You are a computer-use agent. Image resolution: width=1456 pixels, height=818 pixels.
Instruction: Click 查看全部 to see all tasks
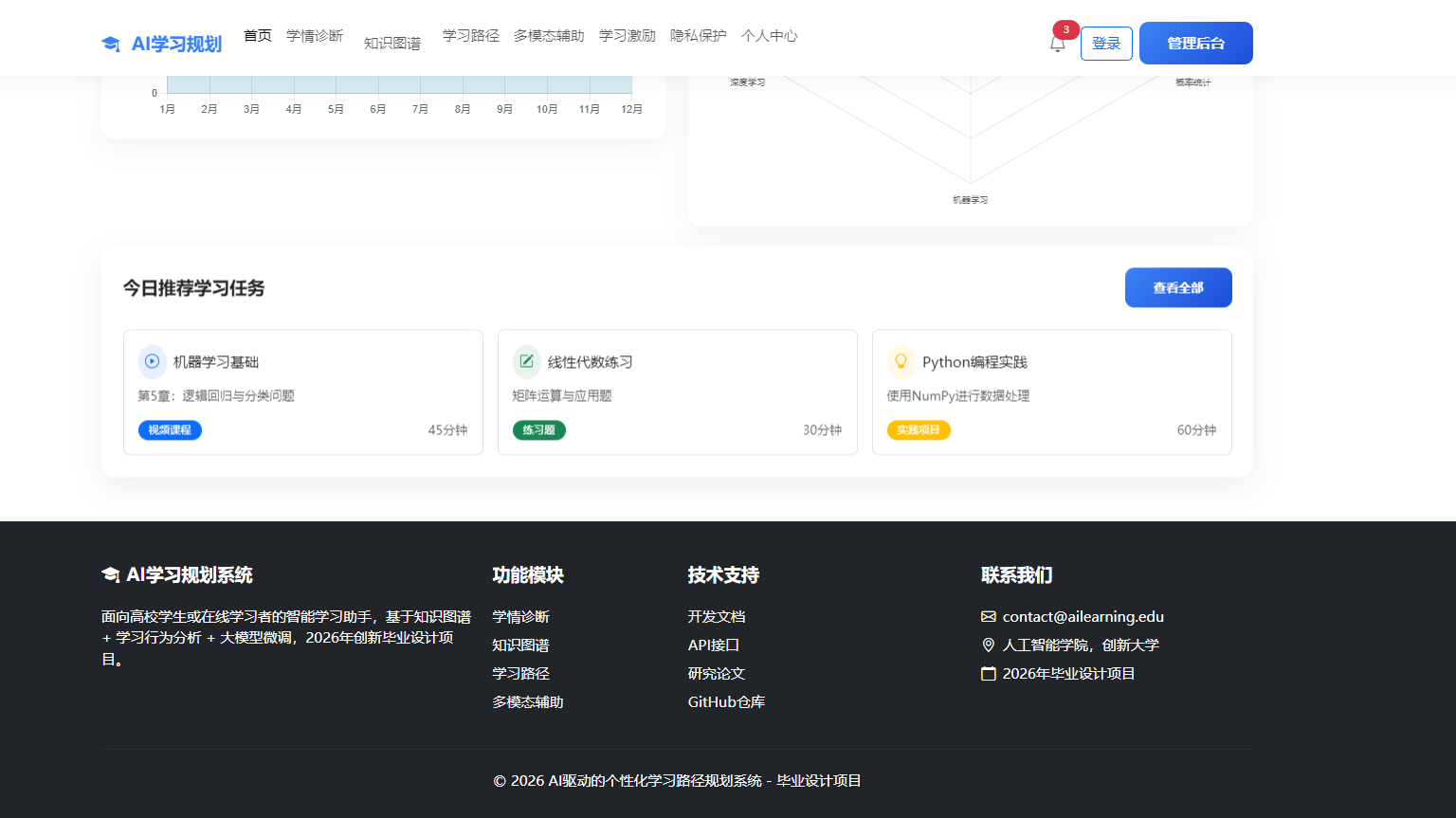(1178, 287)
